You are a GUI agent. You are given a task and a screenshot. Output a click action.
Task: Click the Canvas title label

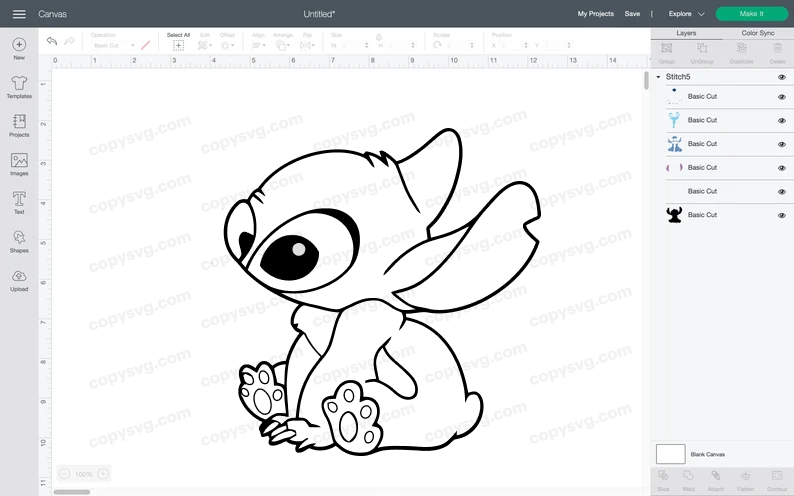pos(53,14)
